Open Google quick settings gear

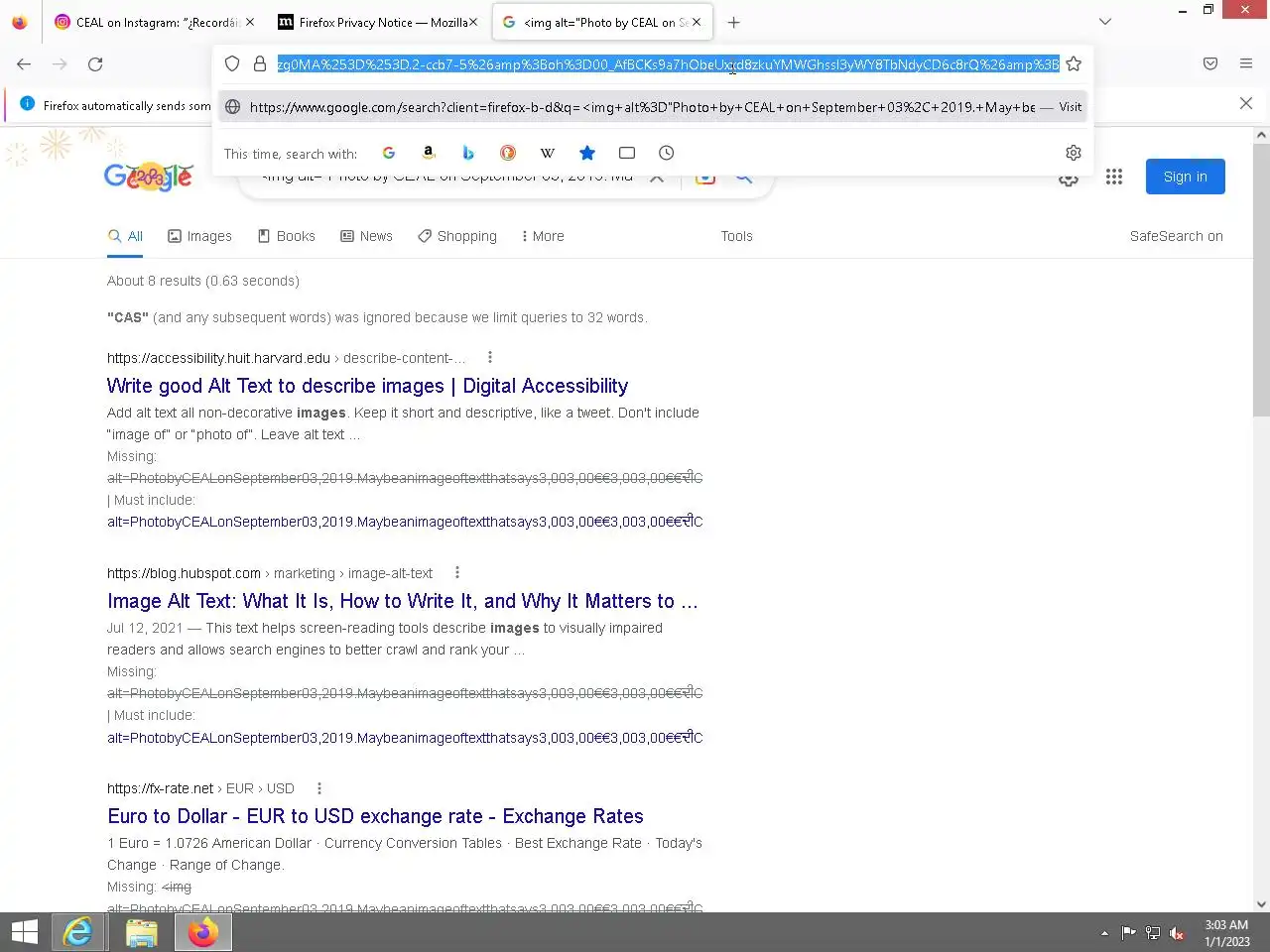click(1069, 180)
